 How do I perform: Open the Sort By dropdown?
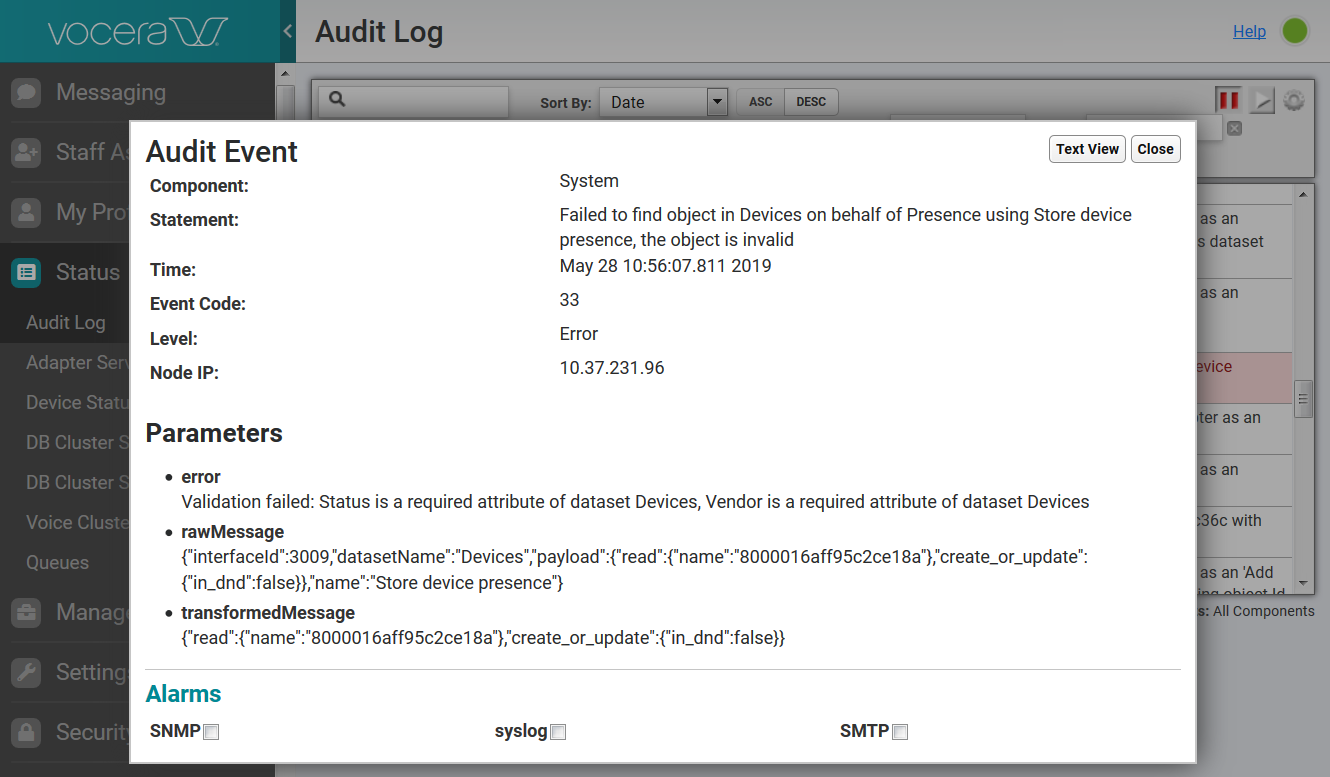tap(716, 101)
